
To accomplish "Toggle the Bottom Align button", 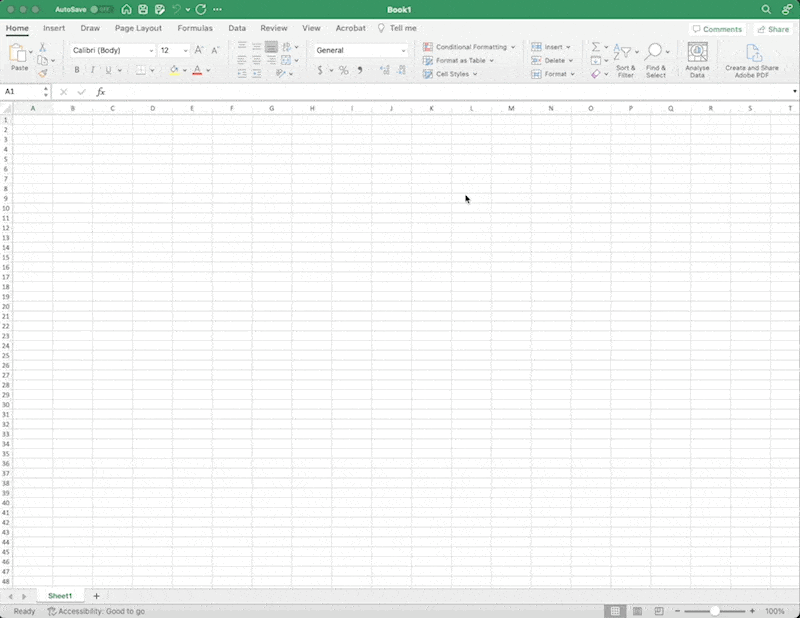I will click(x=271, y=46).
